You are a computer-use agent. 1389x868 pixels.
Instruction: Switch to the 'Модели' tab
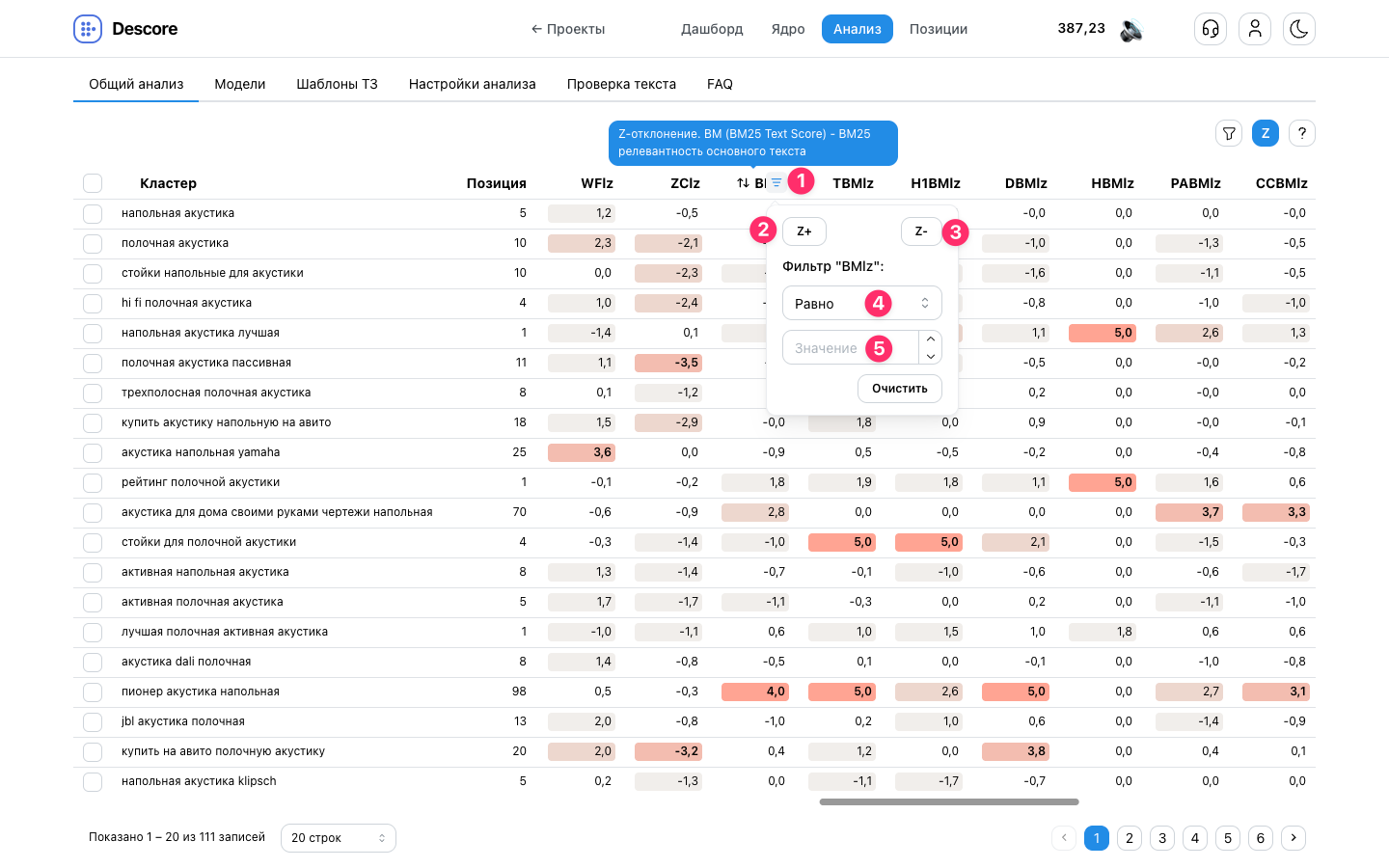(240, 84)
